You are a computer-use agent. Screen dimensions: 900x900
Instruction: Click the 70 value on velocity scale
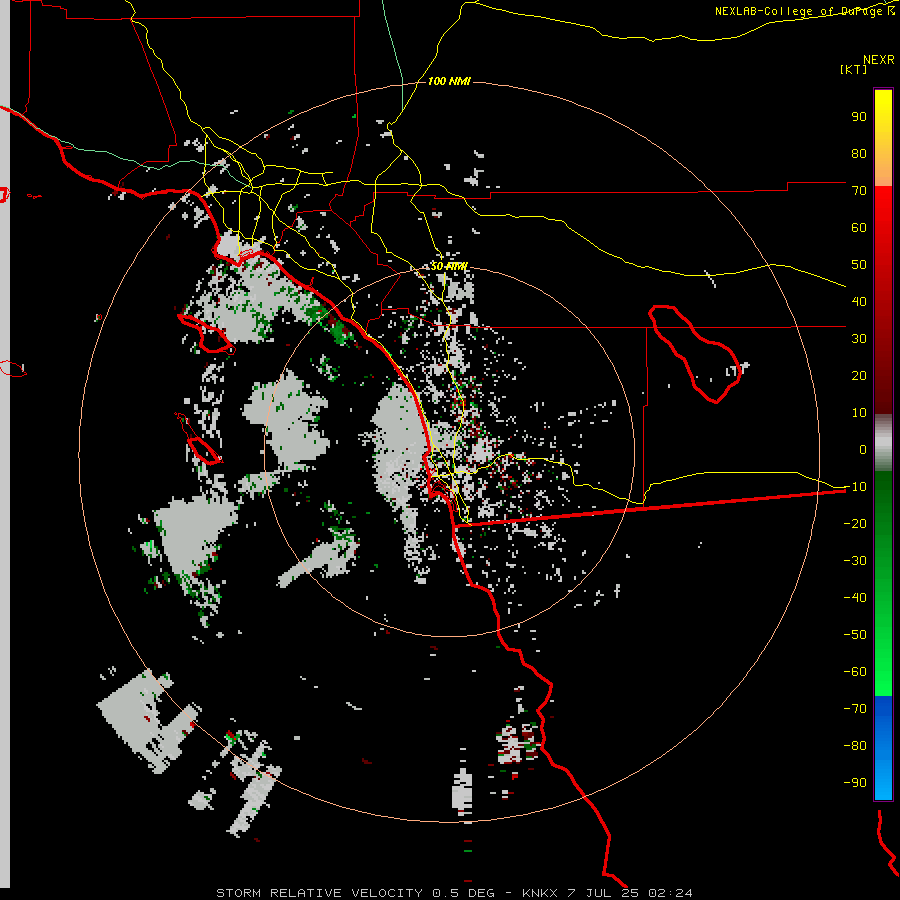tap(859, 191)
